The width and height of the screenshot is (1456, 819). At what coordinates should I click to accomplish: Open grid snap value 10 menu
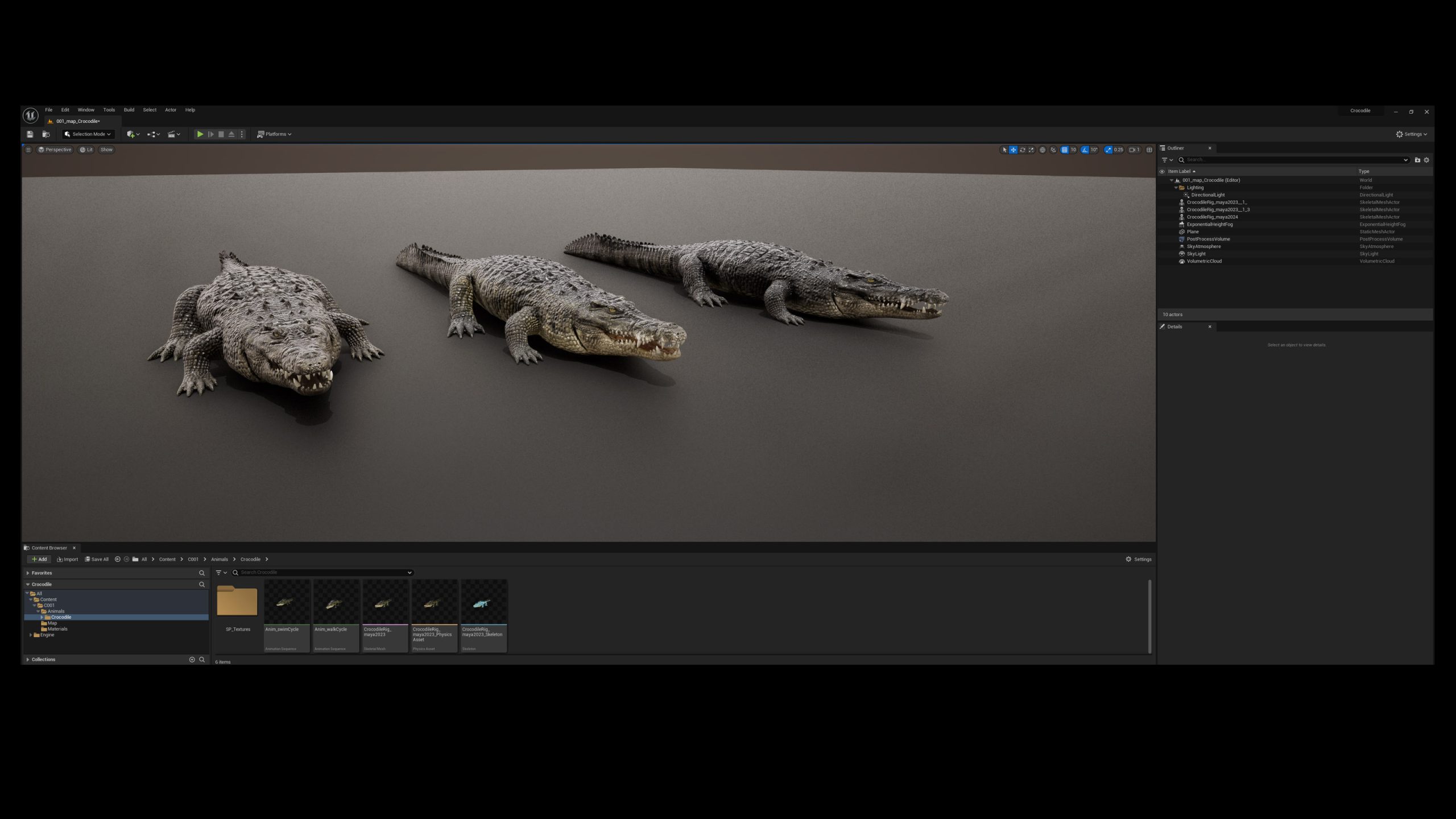[x=1073, y=150]
